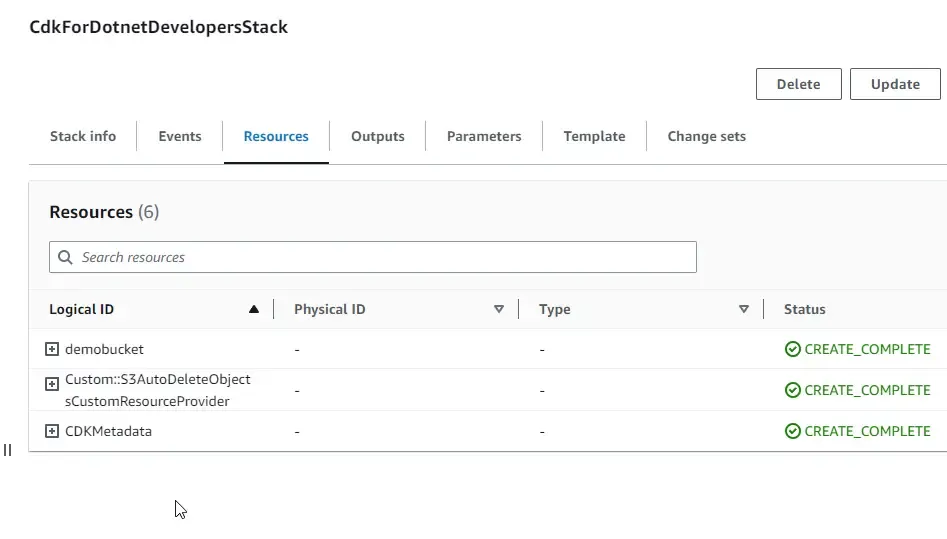Click the CDKMetadata logical ID text
Screen dimensions: 947x539
[109, 431]
